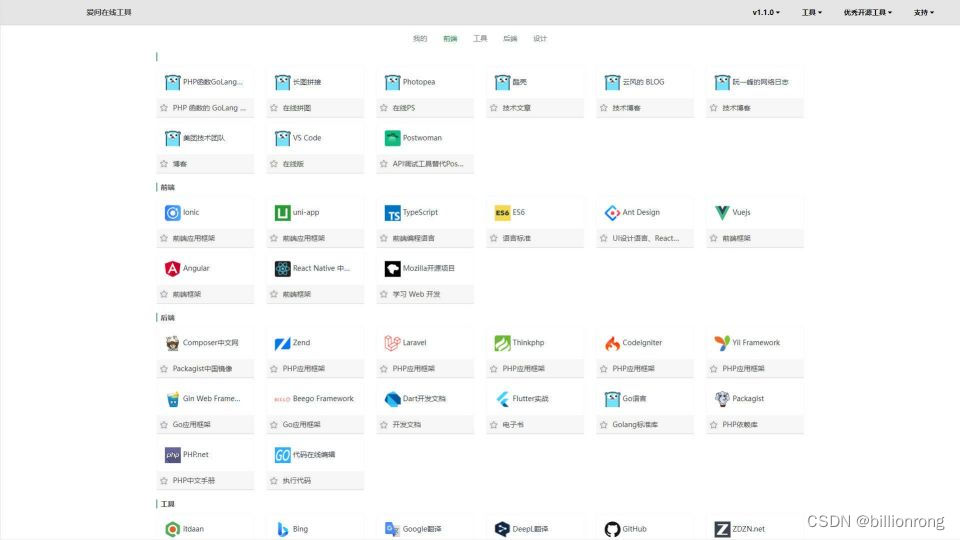Star the uni-app card

pos(274,238)
